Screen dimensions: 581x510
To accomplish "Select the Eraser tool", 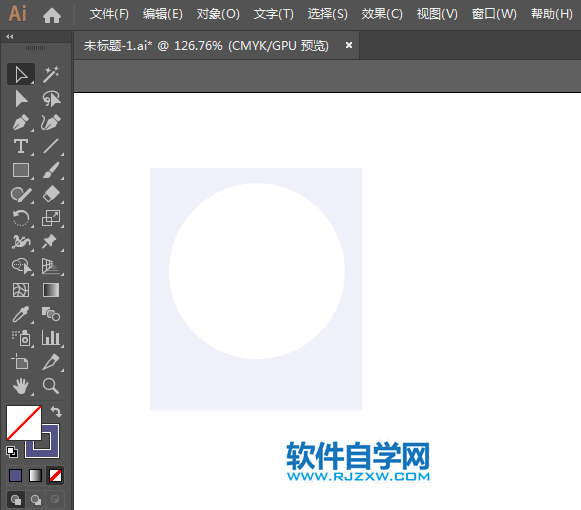I will (51, 194).
